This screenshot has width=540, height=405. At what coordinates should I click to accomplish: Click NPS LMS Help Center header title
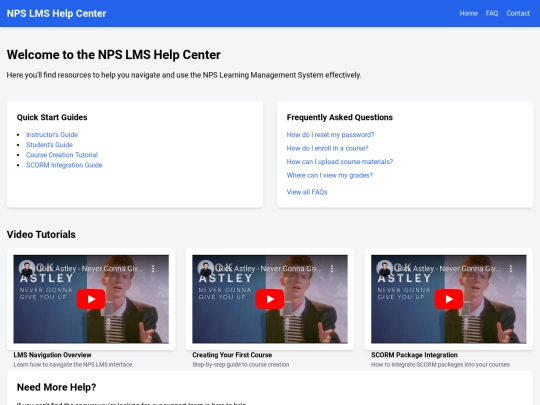coord(56,13)
